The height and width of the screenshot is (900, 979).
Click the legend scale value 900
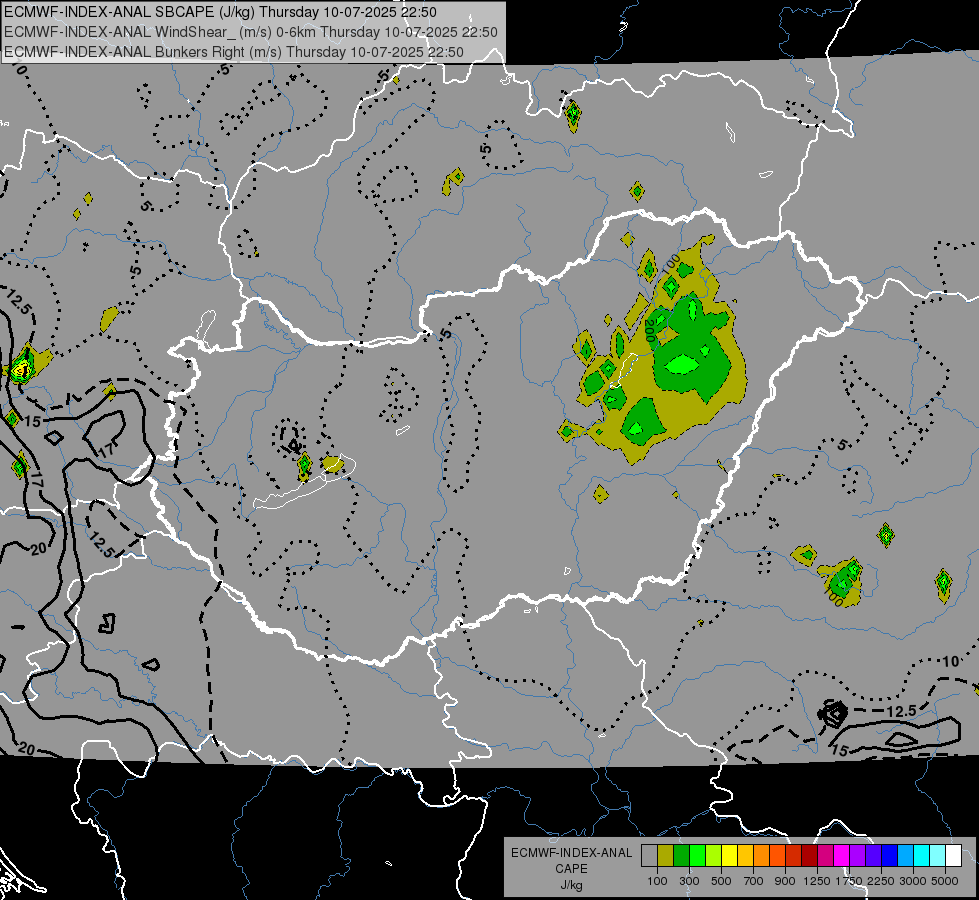coord(785,881)
